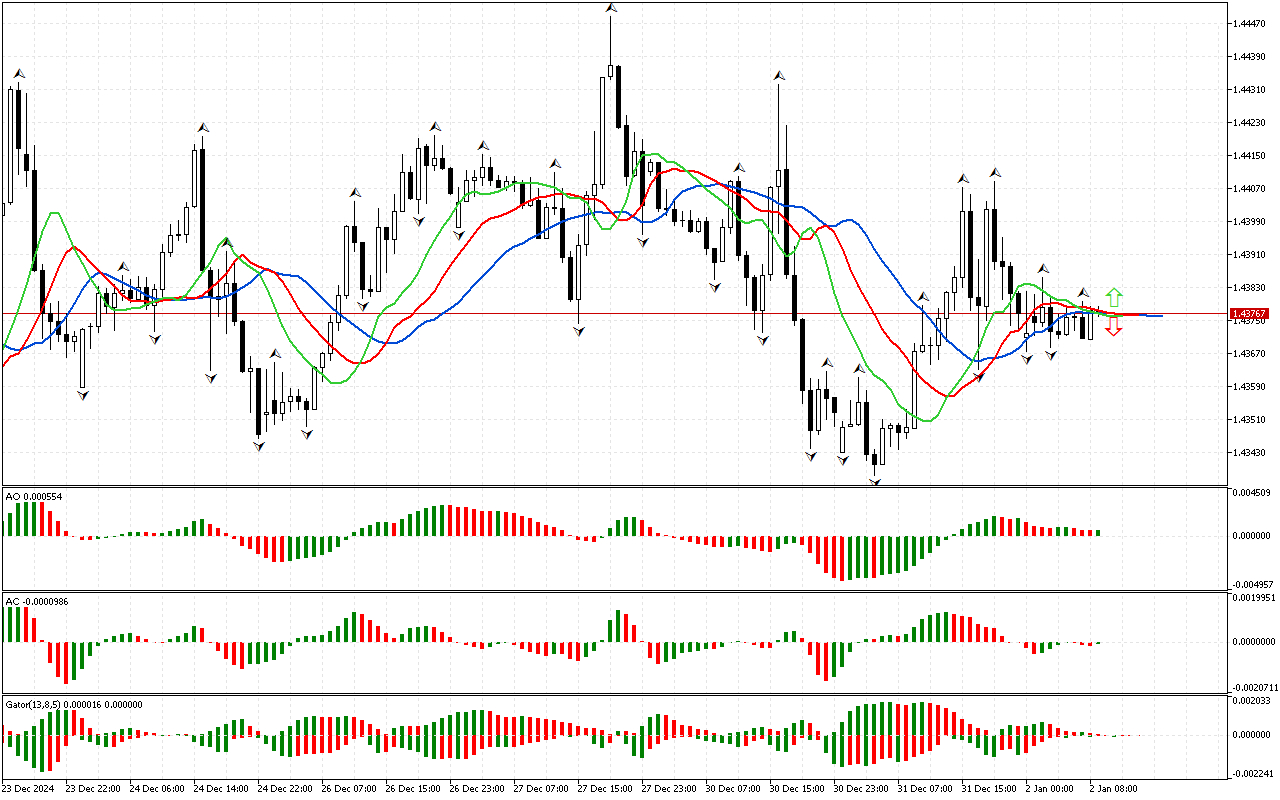
Task: Click the 1.43590 price axis label
Action: point(1251,386)
